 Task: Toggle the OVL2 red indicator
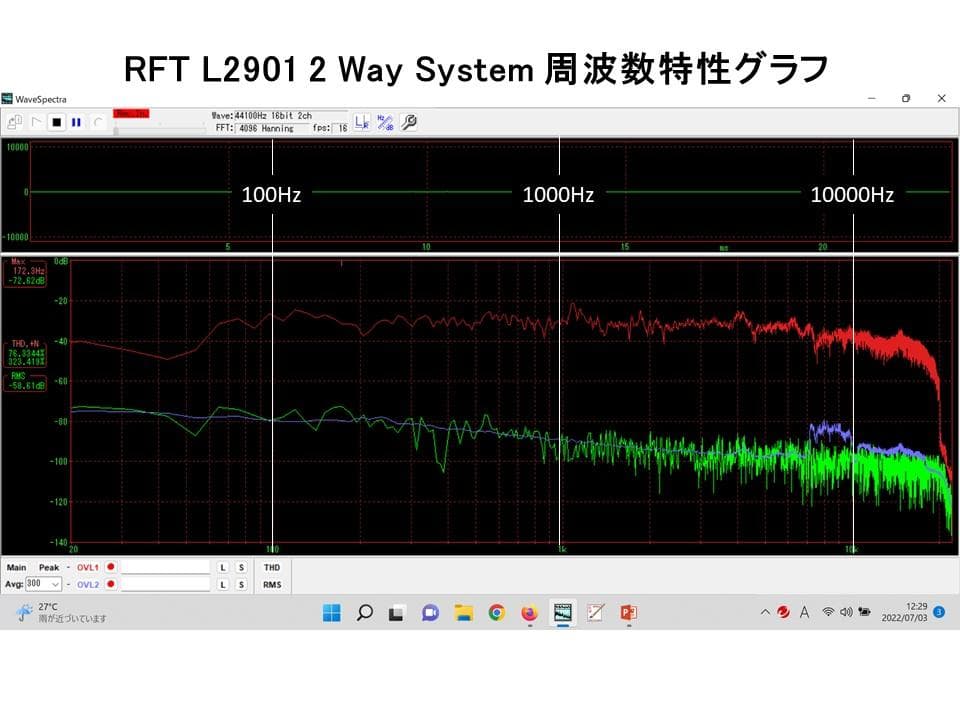point(110,585)
